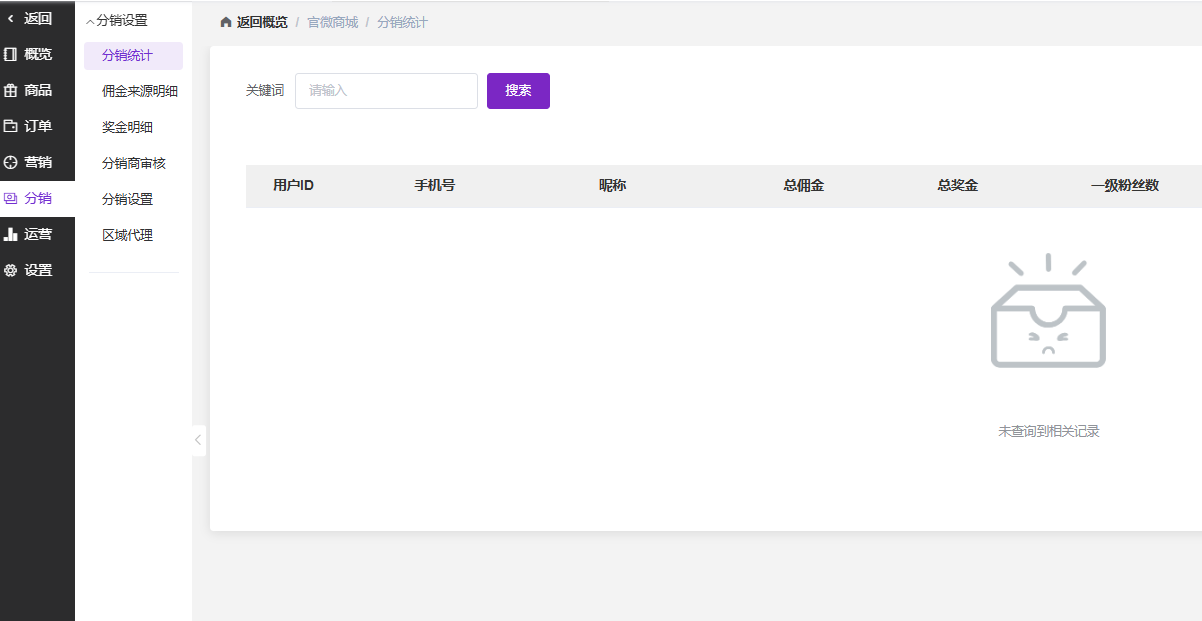Go to 奖金明细 page

click(x=127, y=127)
